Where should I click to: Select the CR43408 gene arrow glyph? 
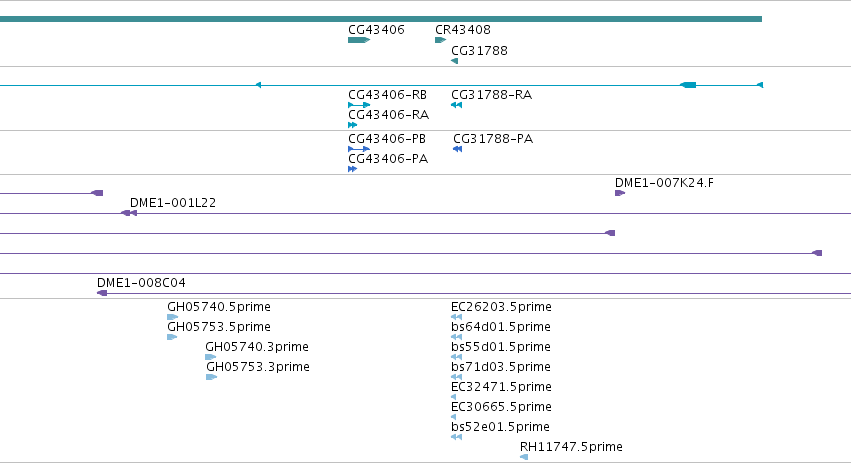[440, 40]
